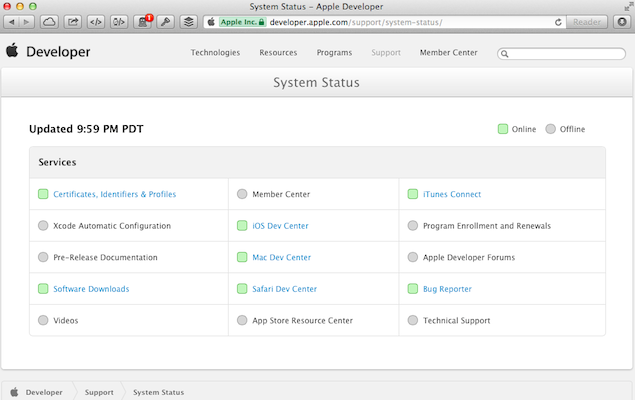Click the second code brackets extension icon

click(x=119, y=22)
